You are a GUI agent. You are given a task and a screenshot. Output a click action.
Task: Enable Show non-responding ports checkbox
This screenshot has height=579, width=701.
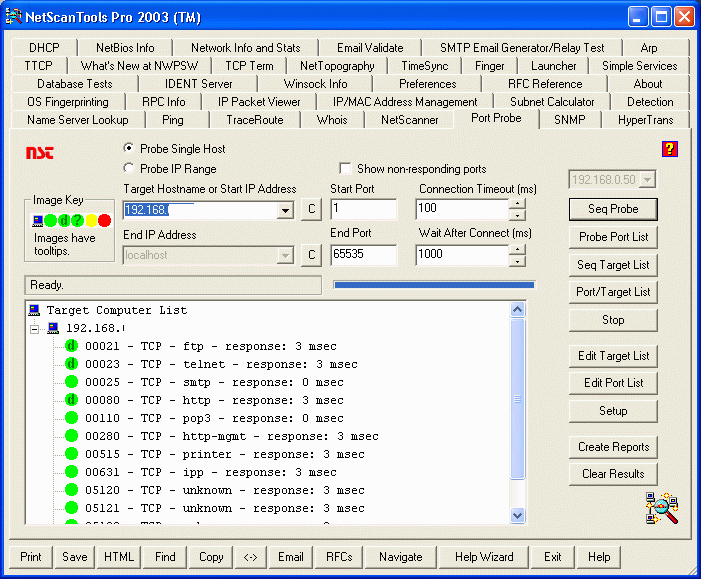tap(345, 169)
